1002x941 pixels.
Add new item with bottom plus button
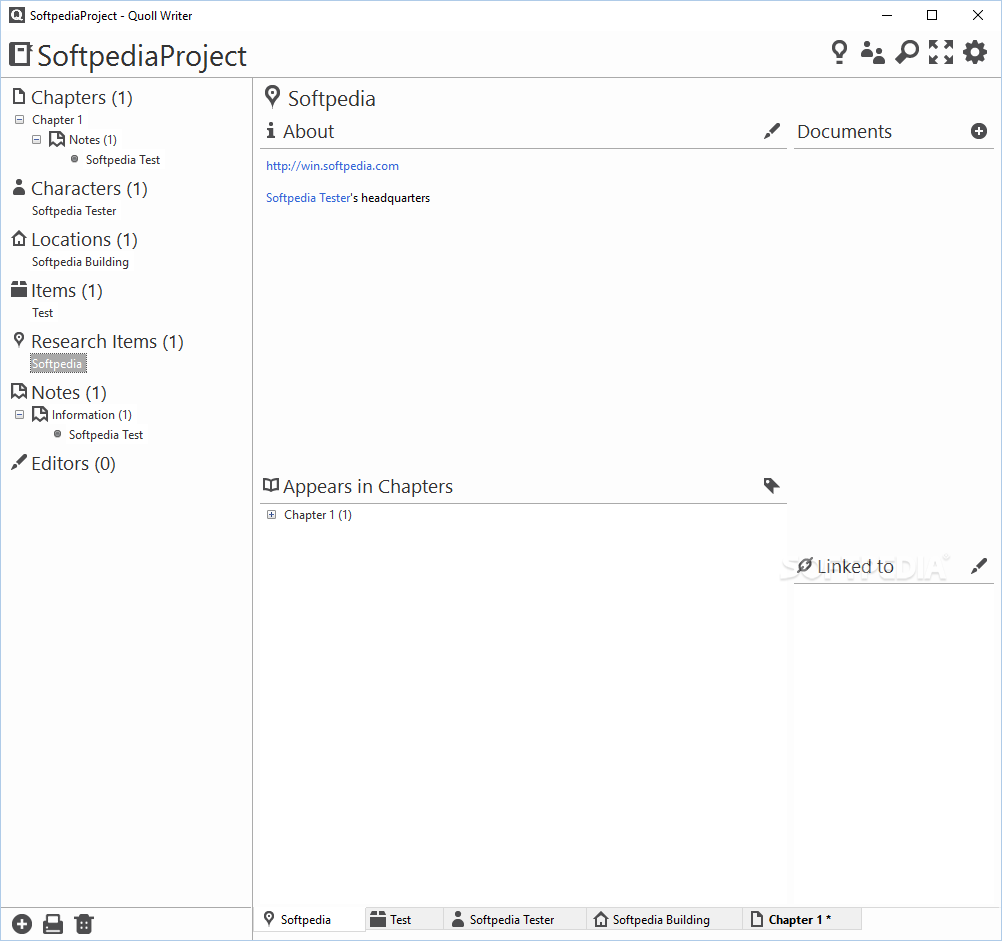[x=22, y=924]
